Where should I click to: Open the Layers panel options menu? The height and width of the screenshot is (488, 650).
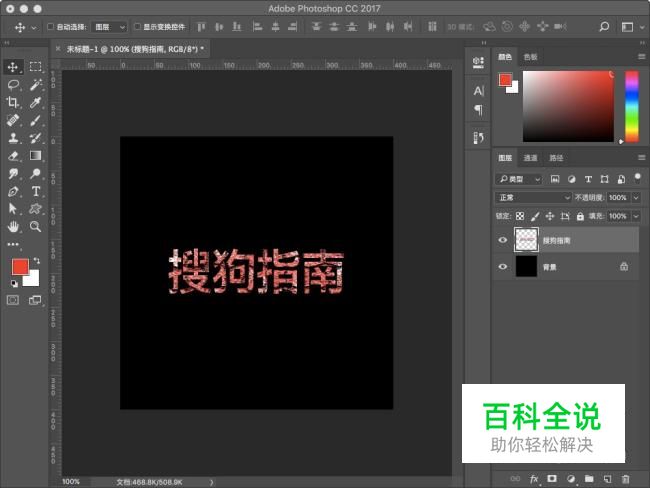[641, 157]
